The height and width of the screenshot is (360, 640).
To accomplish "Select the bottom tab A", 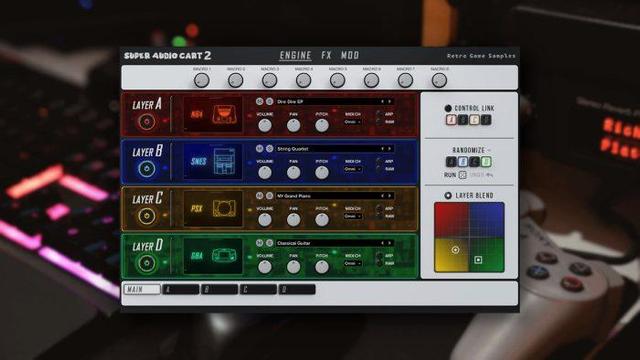I will click(181, 289).
